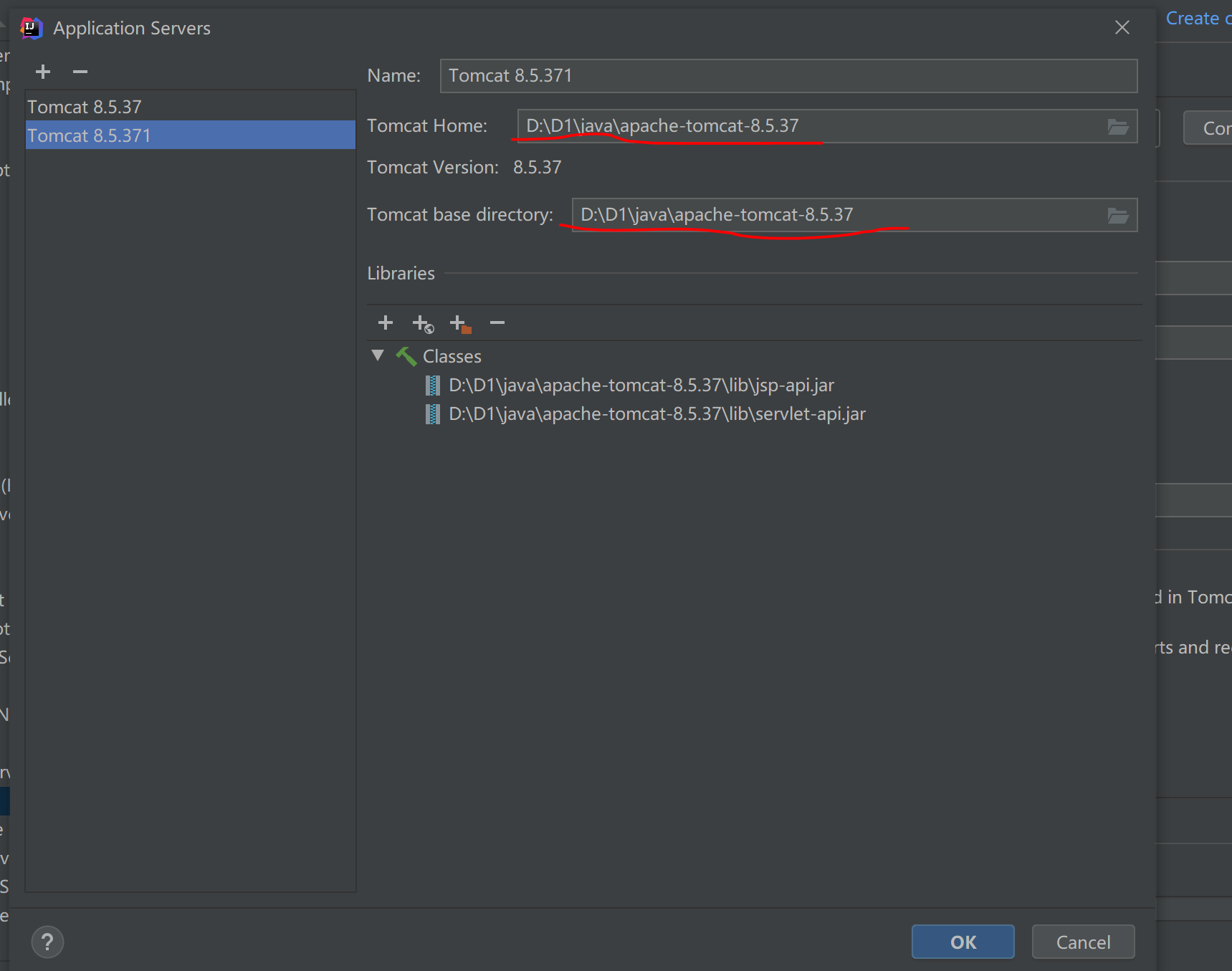Add a new application server
This screenshot has height=971, width=1232.
[x=43, y=72]
